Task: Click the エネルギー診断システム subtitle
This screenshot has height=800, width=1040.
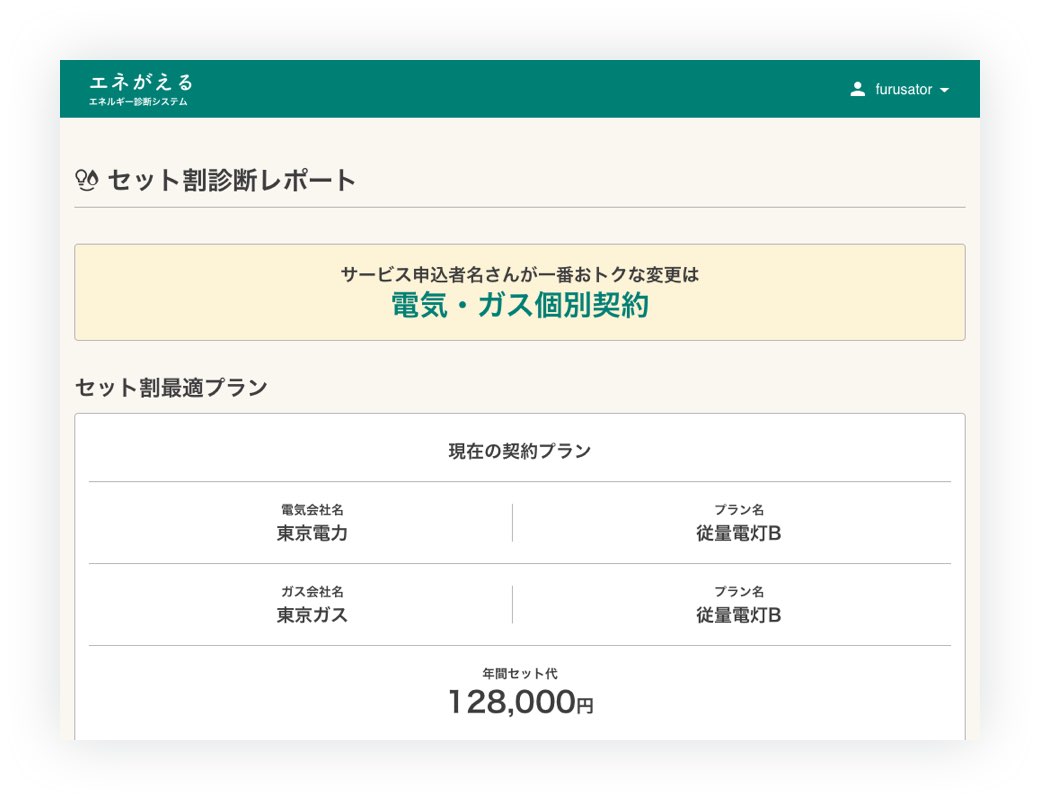Action: [138, 101]
